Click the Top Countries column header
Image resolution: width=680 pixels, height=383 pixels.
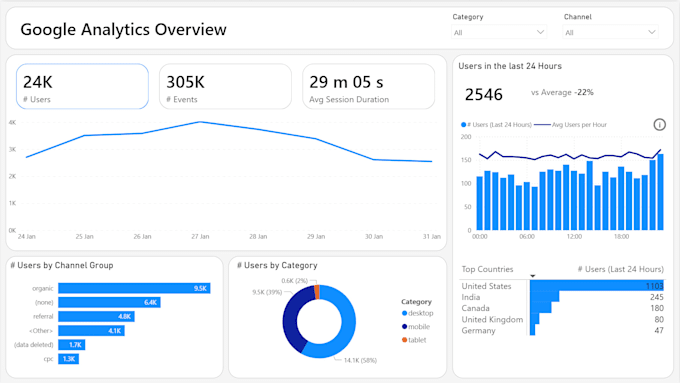tap(487, 269)
